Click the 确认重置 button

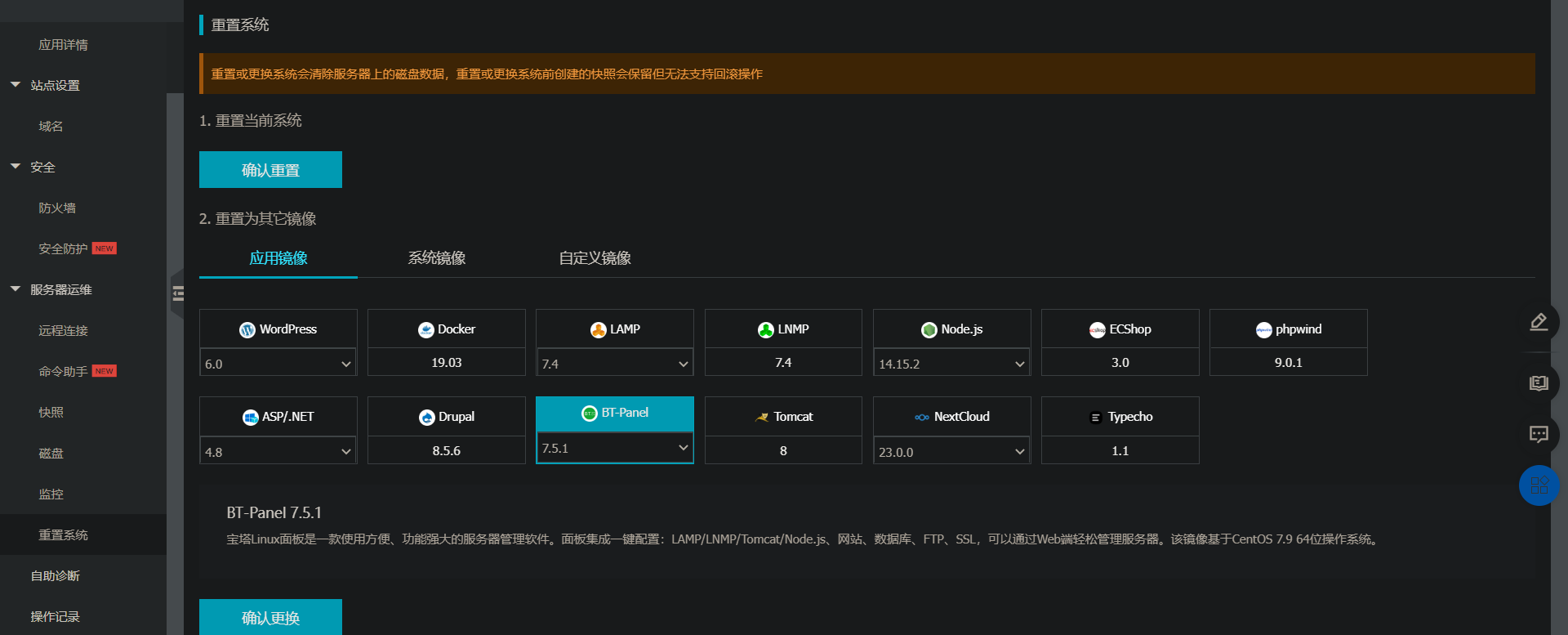tap(270, 170)
